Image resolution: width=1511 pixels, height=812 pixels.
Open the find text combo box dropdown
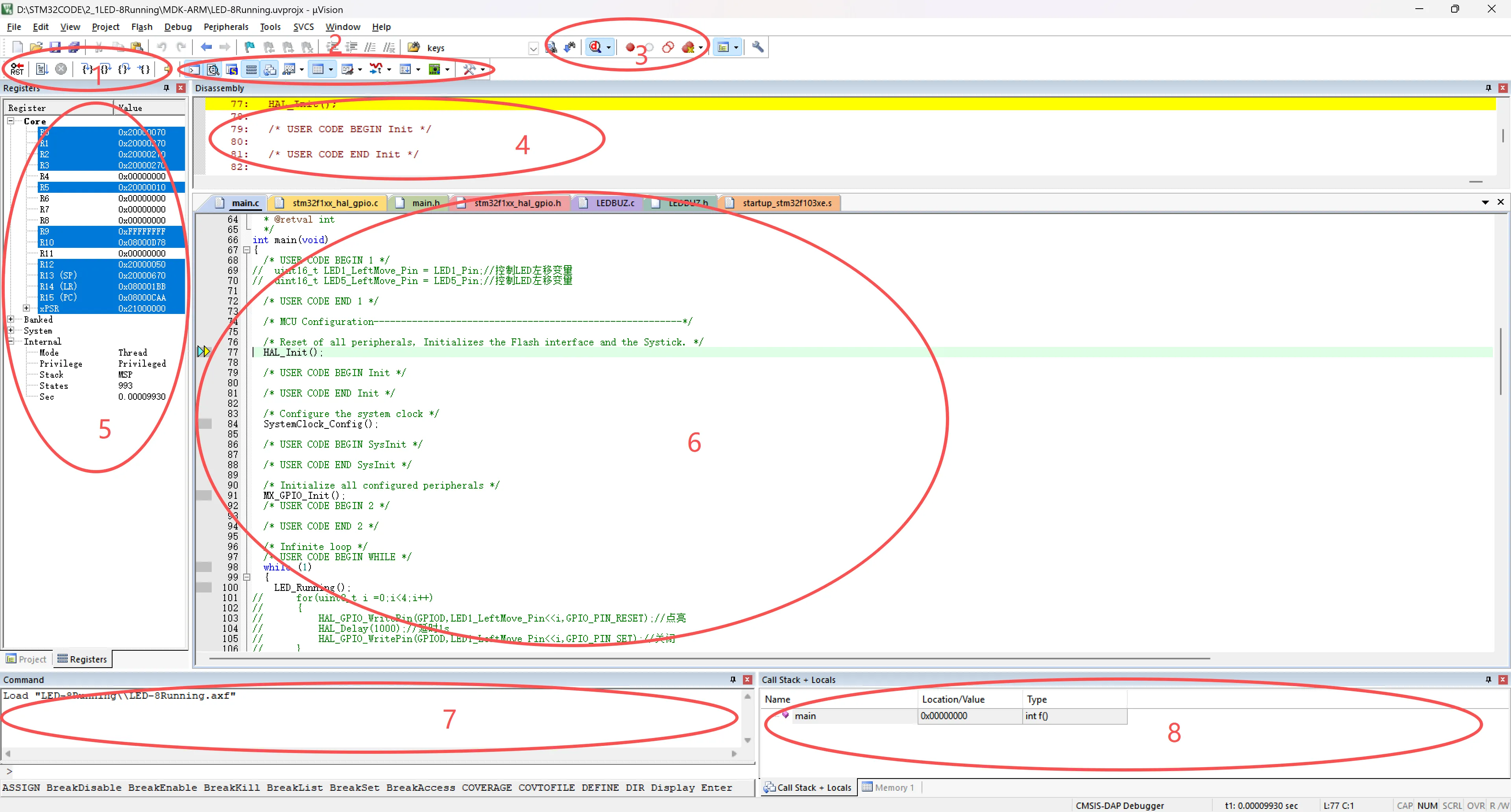[533, 48]
